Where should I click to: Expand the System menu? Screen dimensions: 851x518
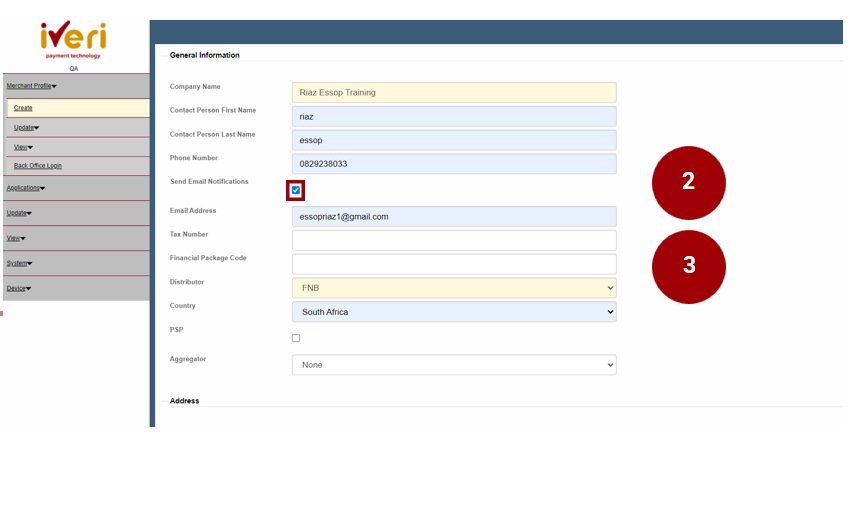(x=18, y=263)
